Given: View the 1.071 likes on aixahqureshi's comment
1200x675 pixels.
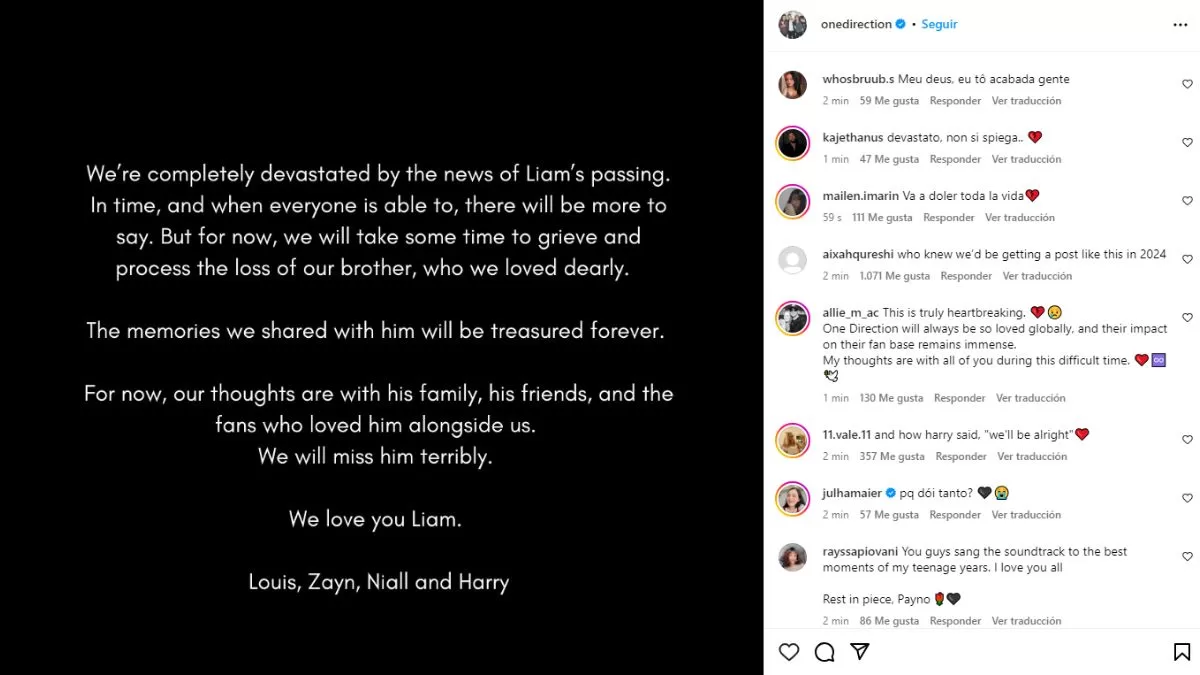Looking at the screenshot, I should [894, 276].
